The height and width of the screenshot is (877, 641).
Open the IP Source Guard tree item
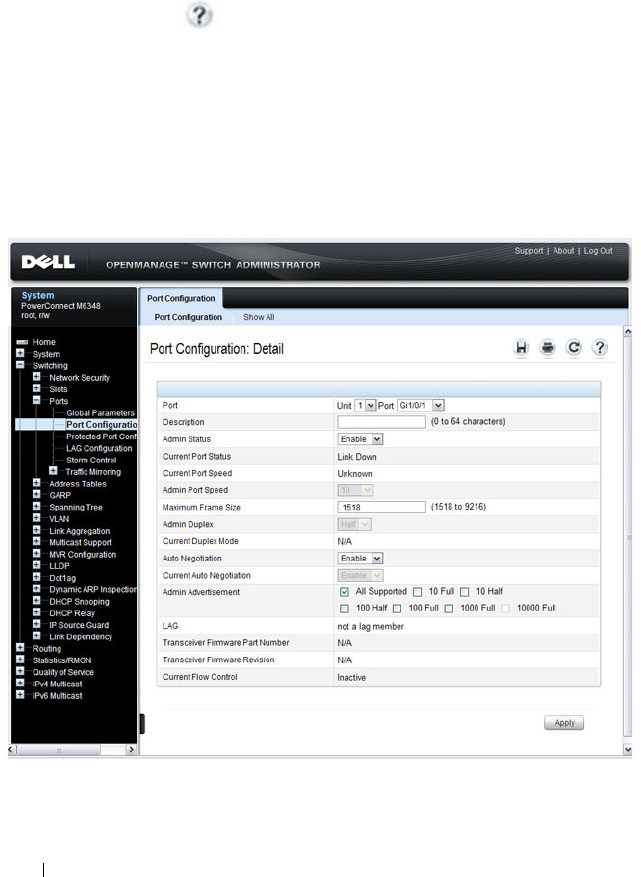(79, 625)
